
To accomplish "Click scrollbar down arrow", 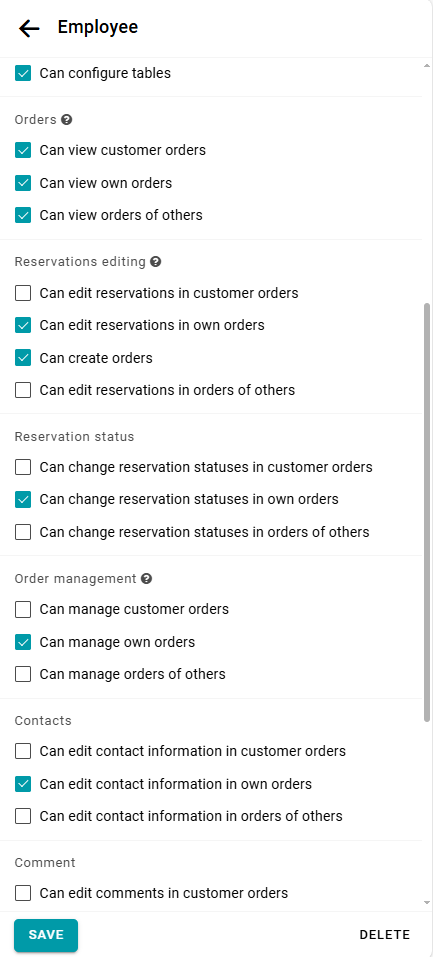I will click(x=427, y=902).
